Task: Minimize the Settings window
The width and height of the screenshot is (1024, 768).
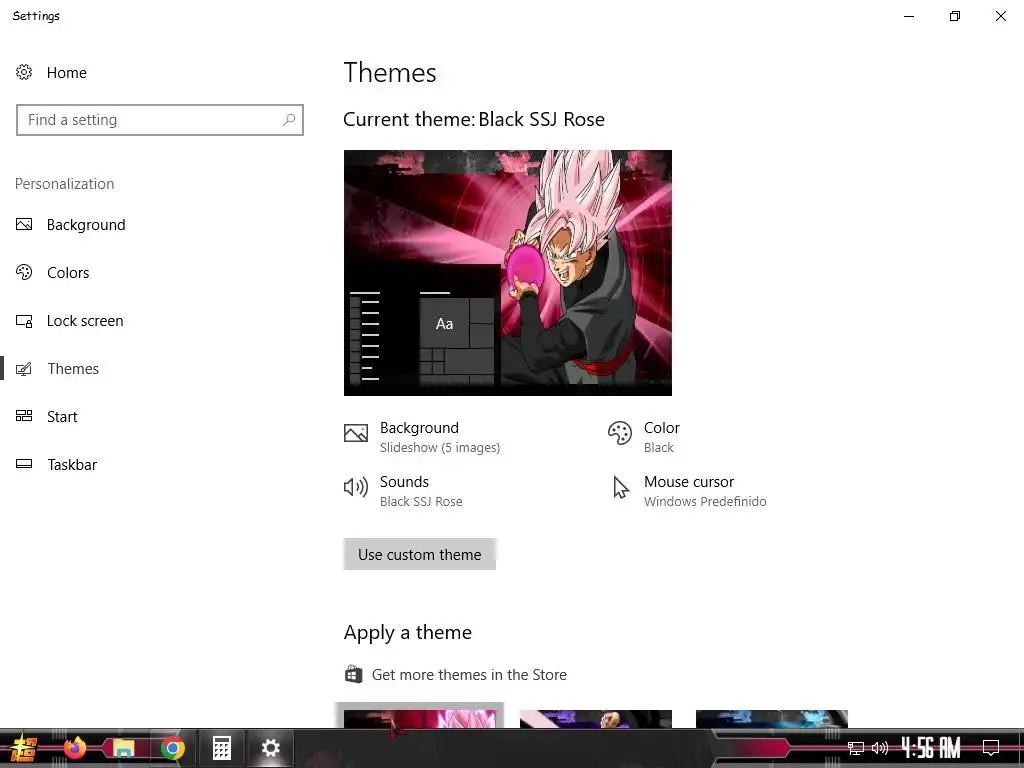Action: coord(909,16)
